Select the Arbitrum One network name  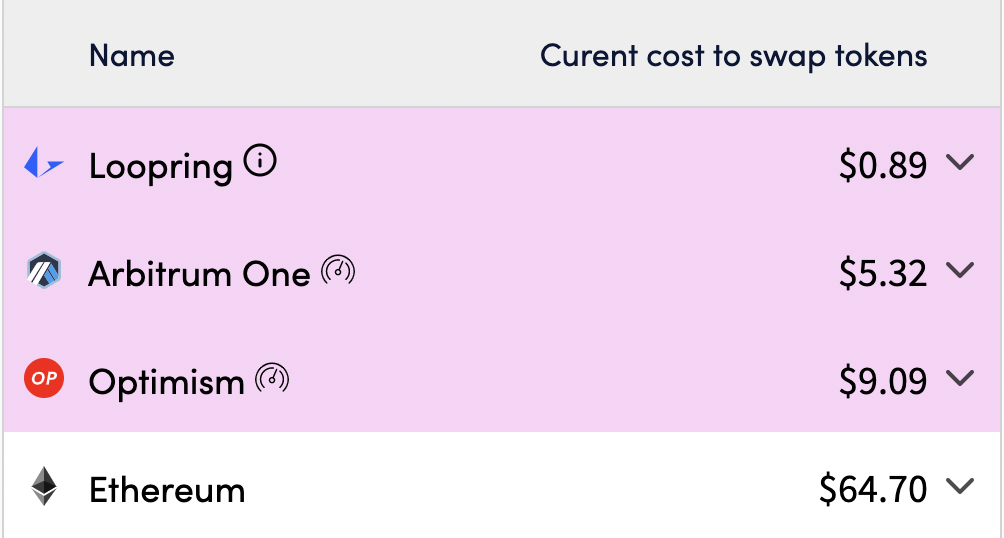coord(199,273)
